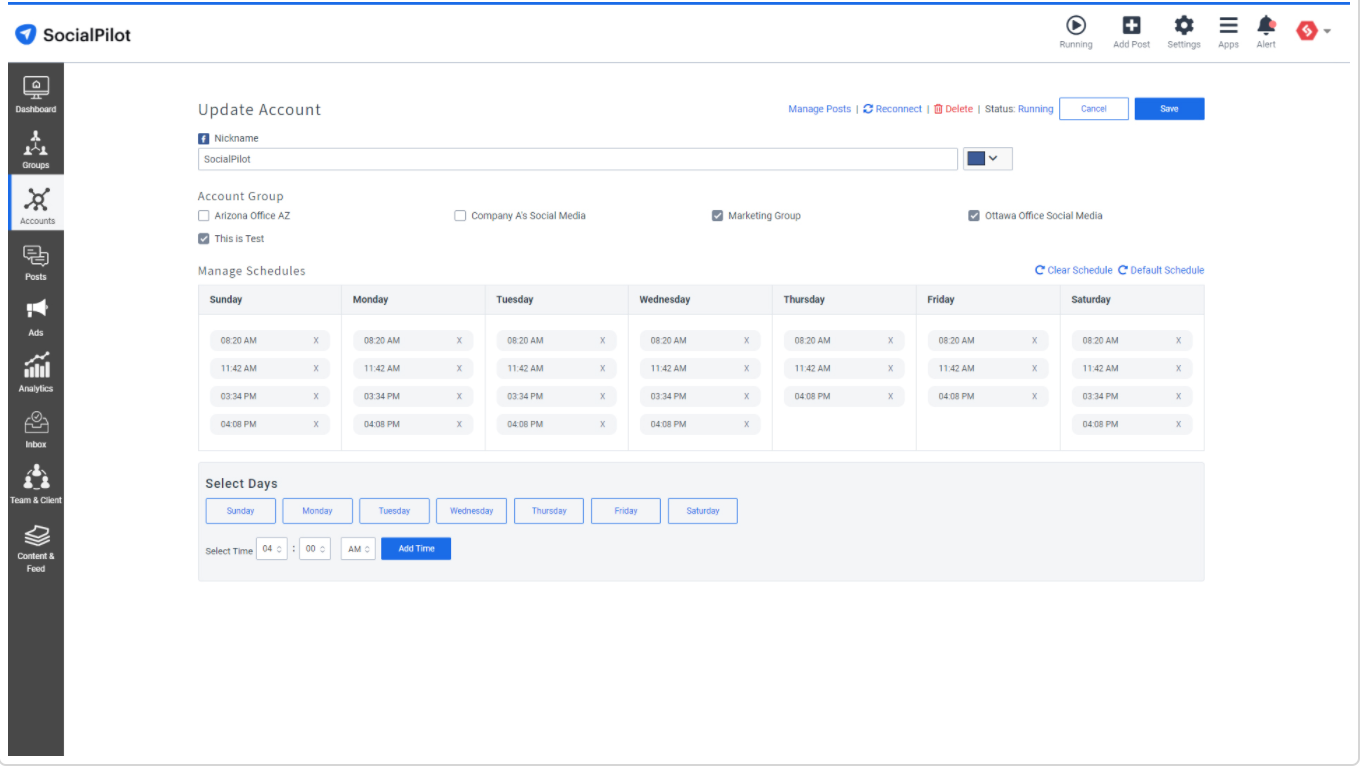1360x768 pixels.
Task: Click the Save button
Action: click(1169, 109)
